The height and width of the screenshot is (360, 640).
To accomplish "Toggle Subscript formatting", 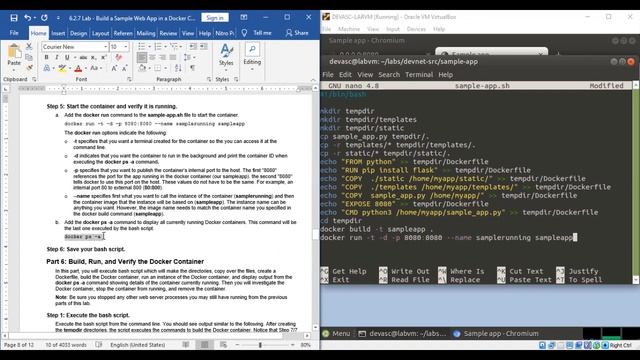I will [x=93, y=58].
